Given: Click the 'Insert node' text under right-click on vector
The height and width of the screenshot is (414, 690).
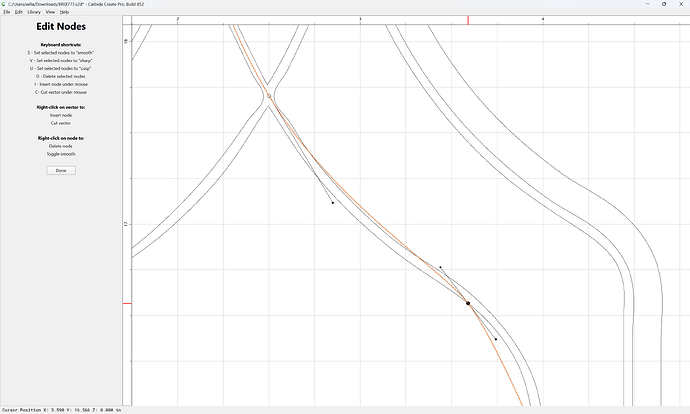Looking at the screenshot, I should click(61, 115).
